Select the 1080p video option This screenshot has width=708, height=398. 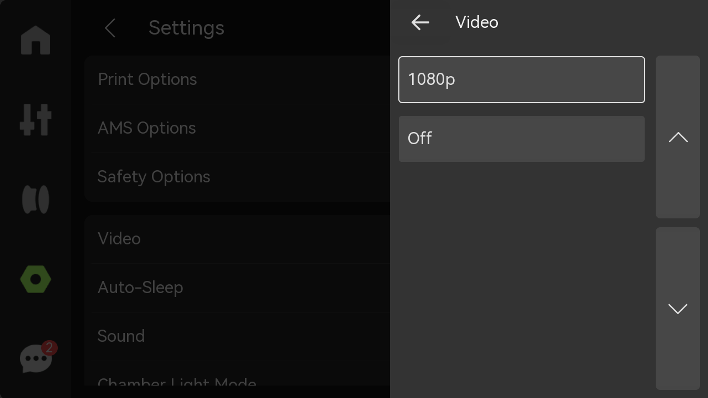522,80
